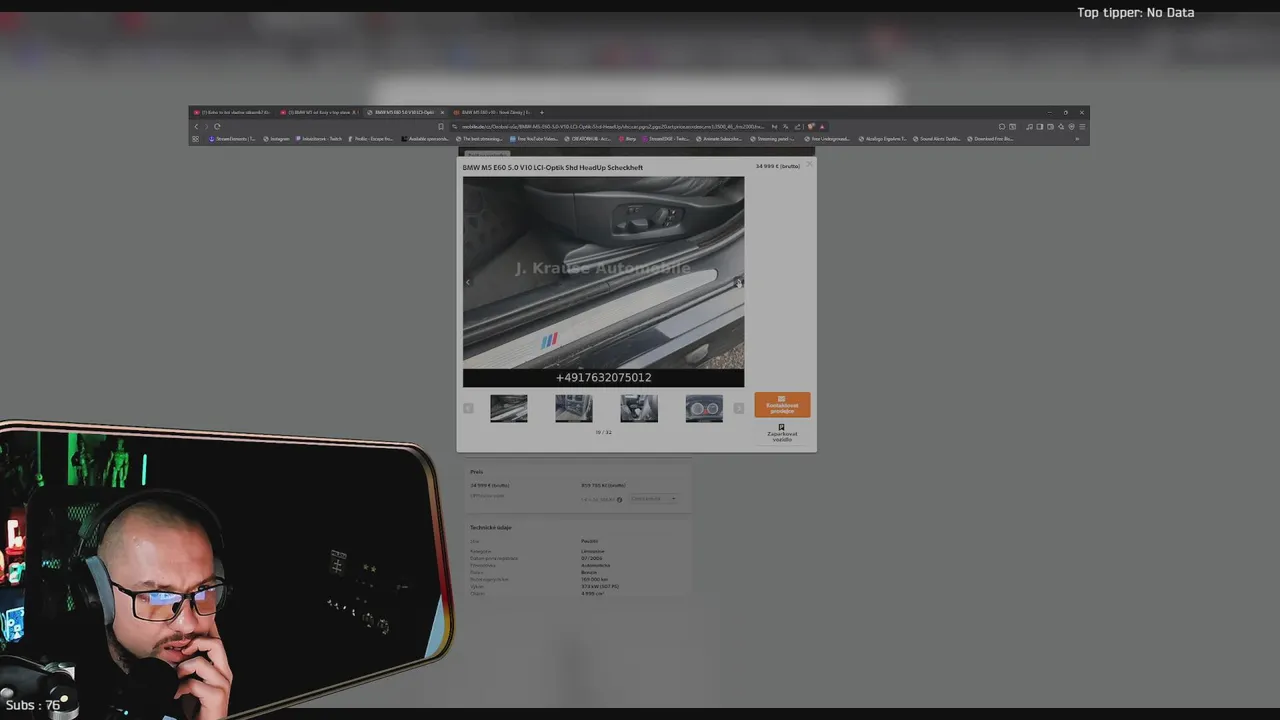Screen dimensions: 1280x720
Task: Click share icon in address bar
Action: pos(798,127)
